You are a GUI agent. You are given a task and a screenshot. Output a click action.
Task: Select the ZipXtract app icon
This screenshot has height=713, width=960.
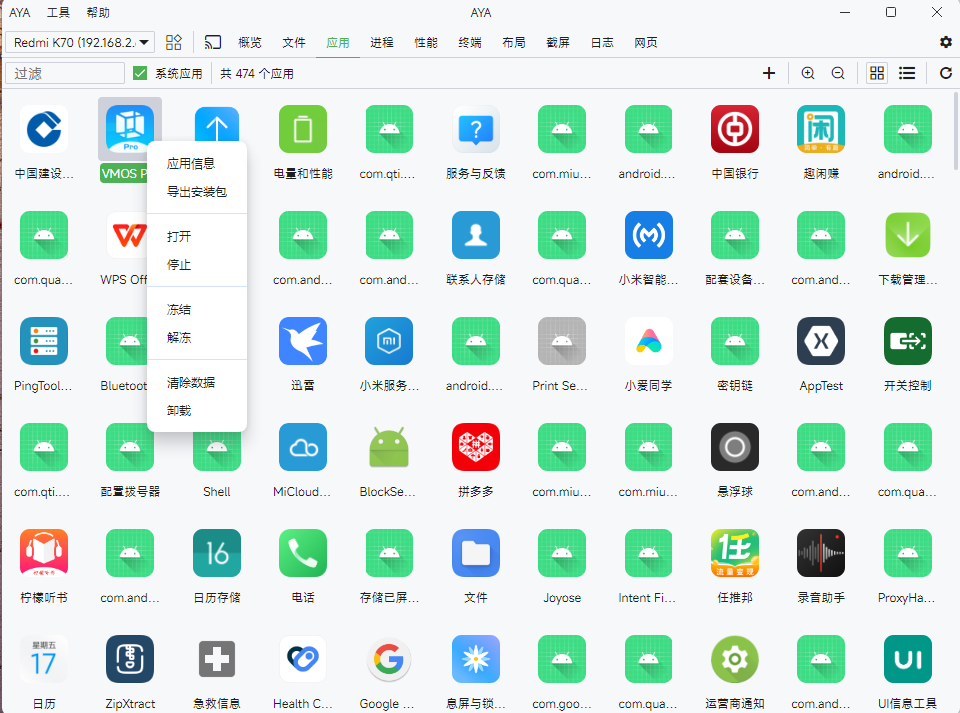click(130, 659)
